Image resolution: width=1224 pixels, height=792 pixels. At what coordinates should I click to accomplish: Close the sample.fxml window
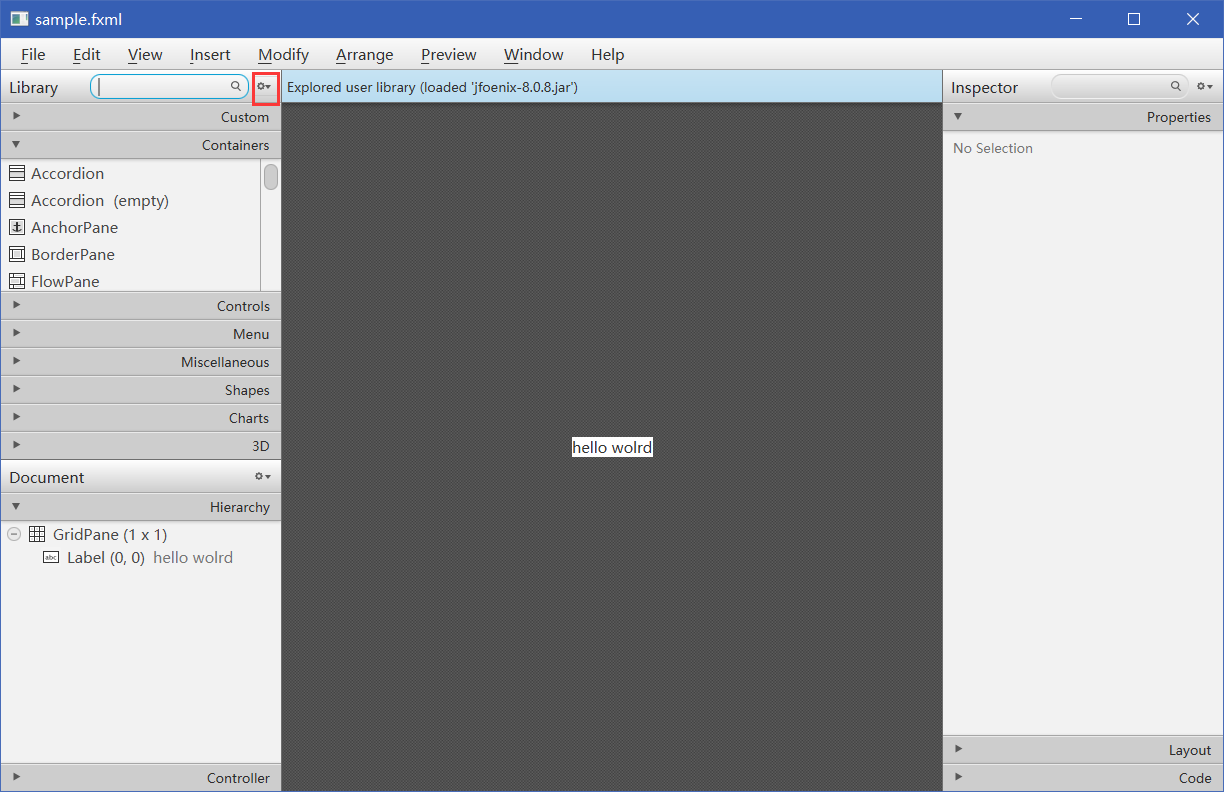1193,19
